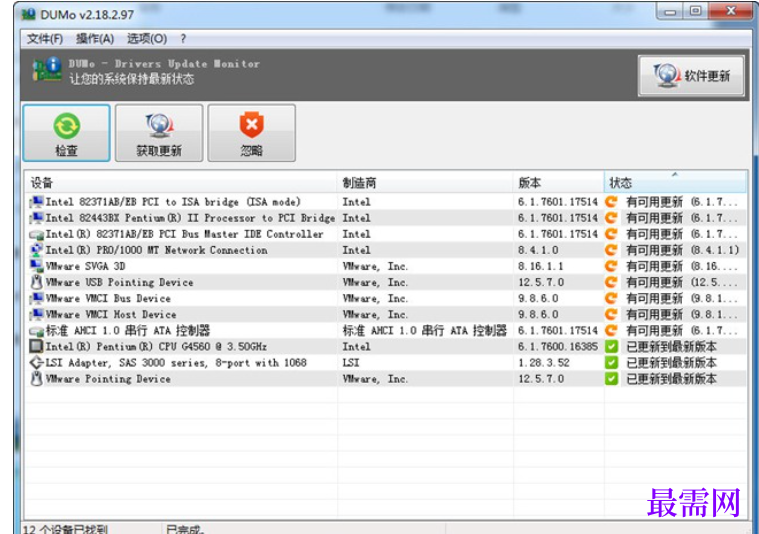
Task: Click device icon of ISA bridge row
Action: click(x=36, y=202)
